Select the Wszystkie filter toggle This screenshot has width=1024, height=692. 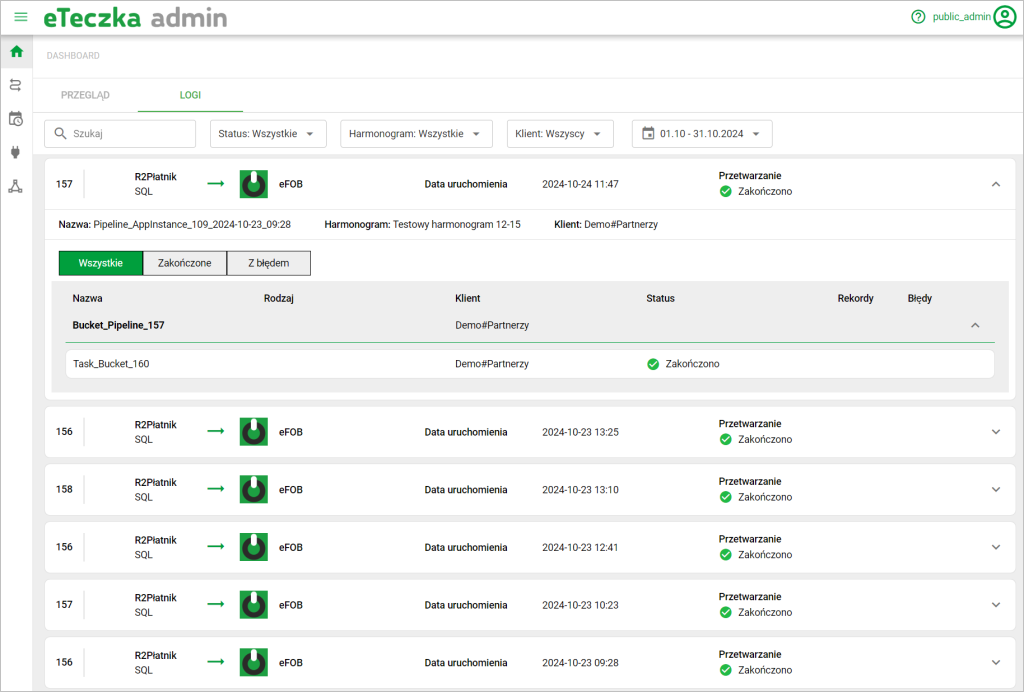pyautogui.click(x=101, y=263)
